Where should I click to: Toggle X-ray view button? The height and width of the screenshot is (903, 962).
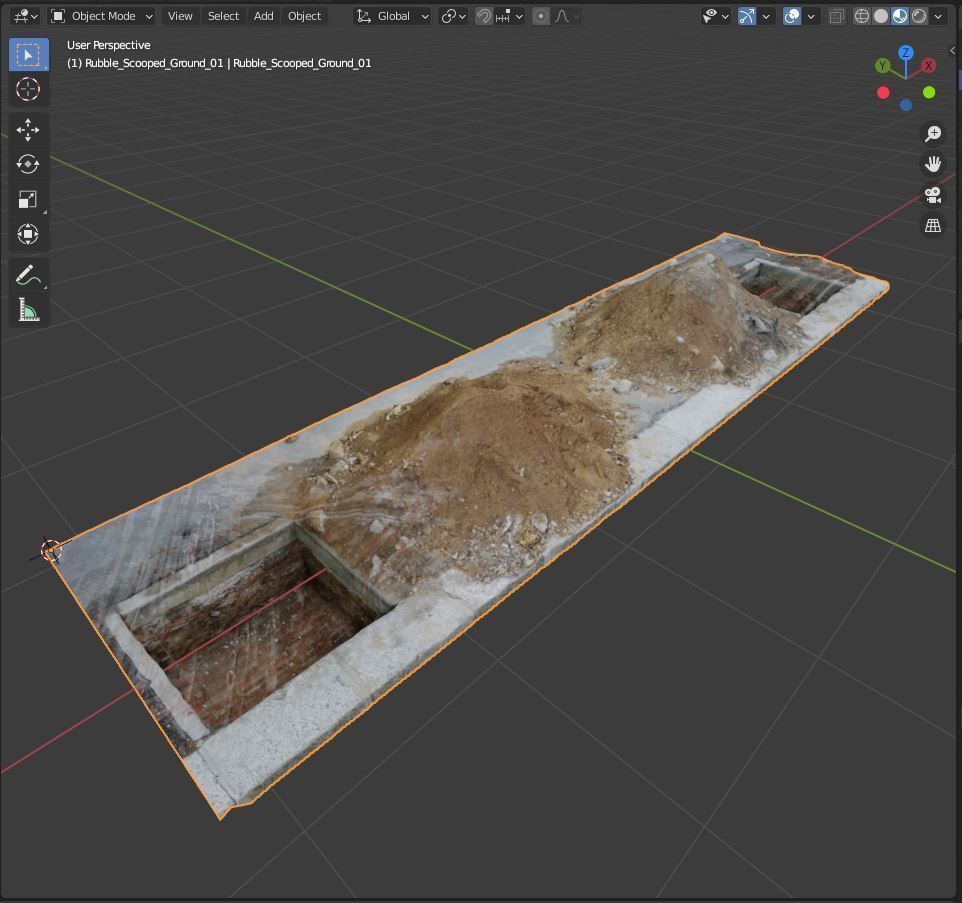836,16
